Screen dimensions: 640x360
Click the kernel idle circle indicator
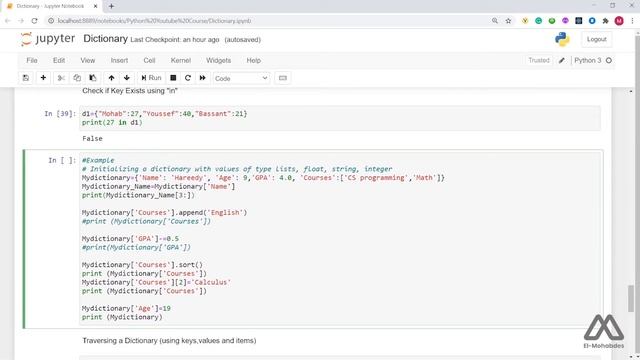click(x=609, y=60)
